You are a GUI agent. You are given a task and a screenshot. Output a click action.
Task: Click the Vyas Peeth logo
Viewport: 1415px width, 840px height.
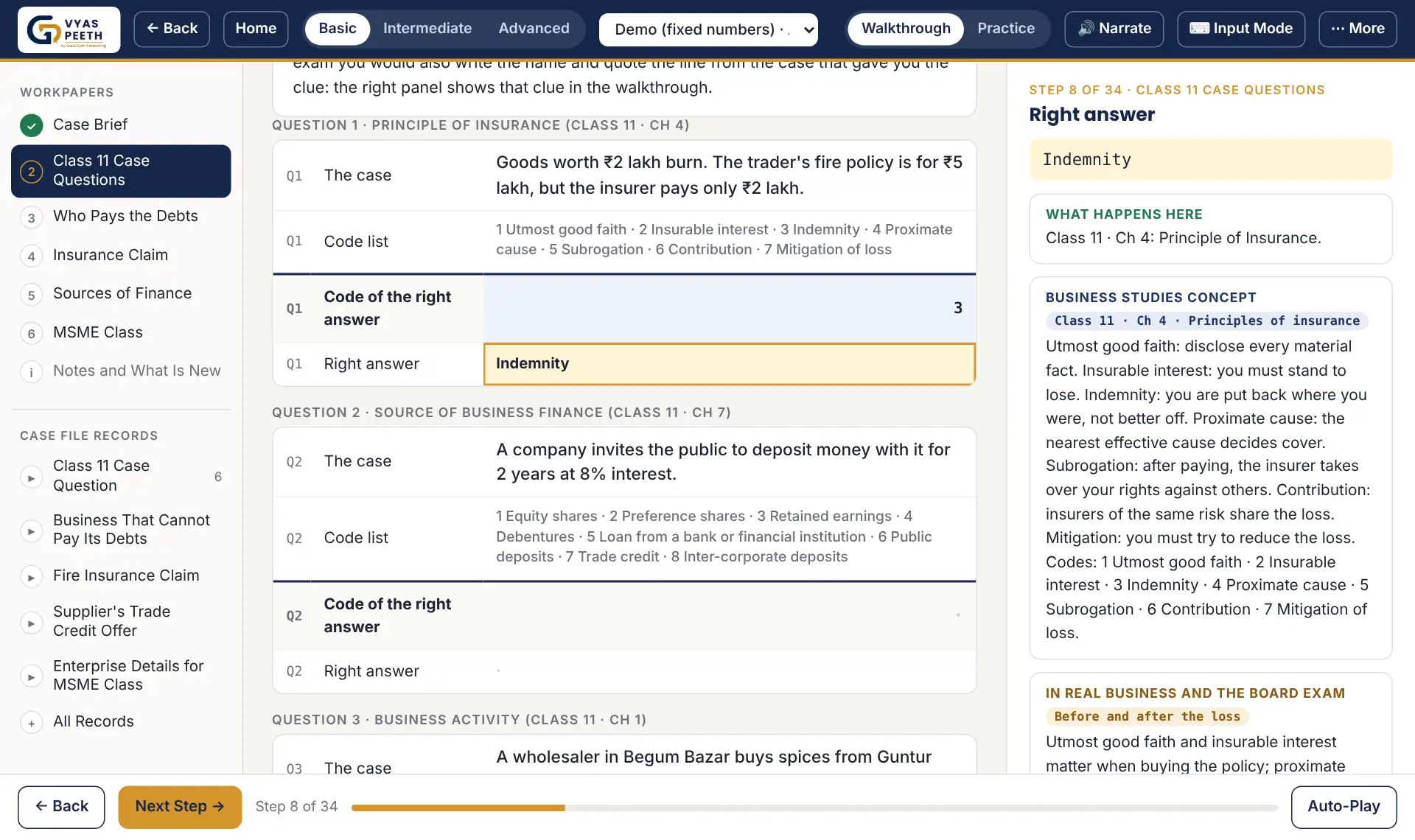[x=69, y=29]
